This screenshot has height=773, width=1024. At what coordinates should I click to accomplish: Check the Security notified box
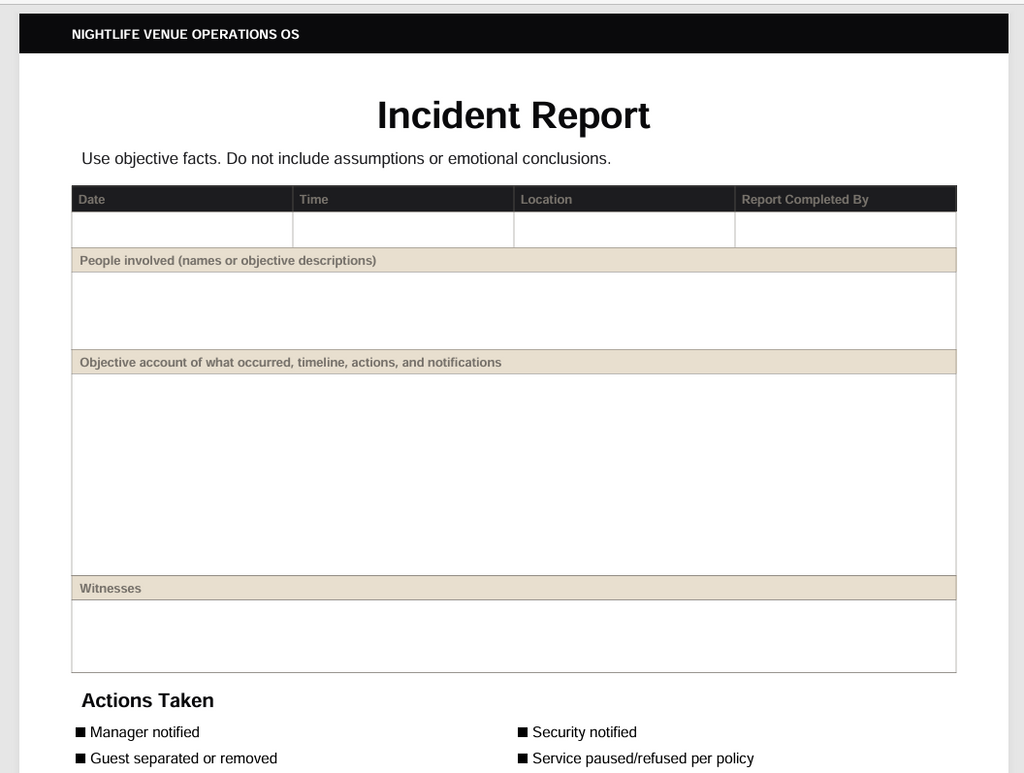(x=522, y=733)
